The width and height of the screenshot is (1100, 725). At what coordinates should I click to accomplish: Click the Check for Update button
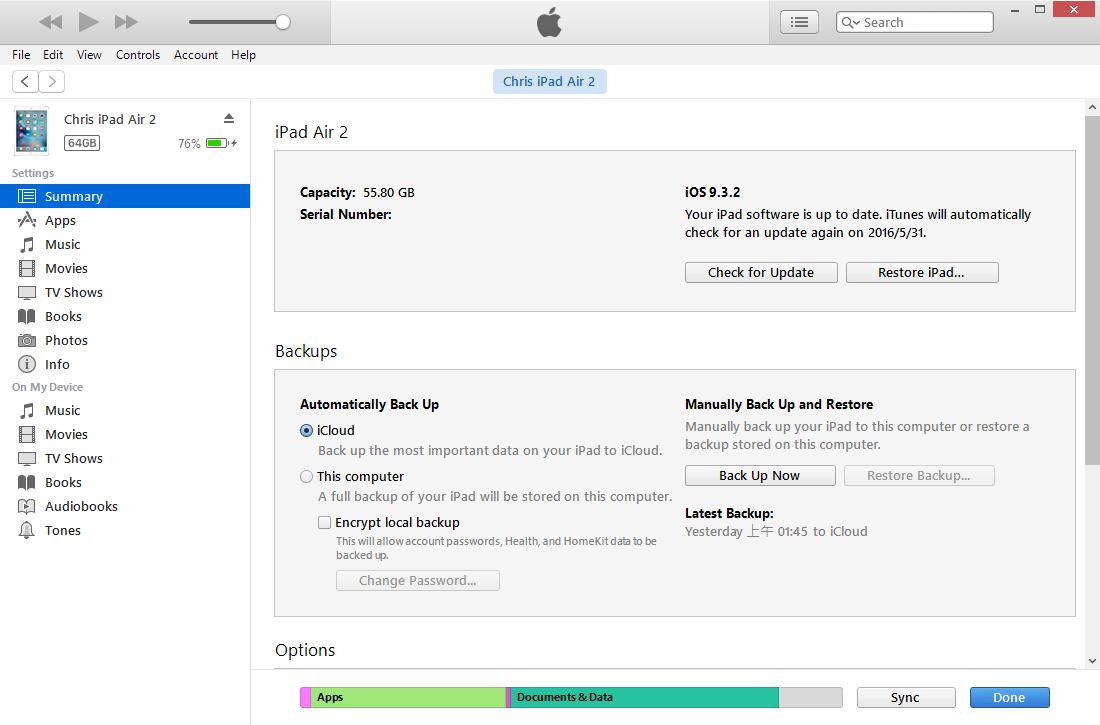pos(760,272)
